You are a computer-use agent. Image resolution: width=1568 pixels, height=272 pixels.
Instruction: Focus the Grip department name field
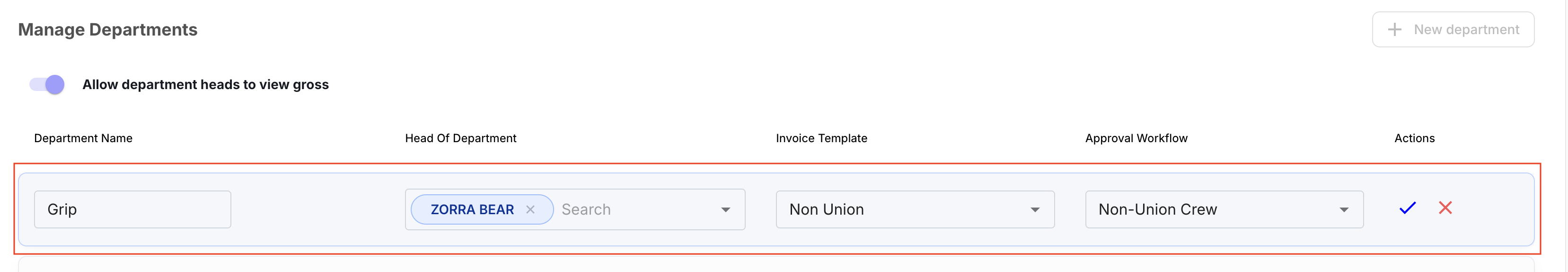(x=132, y=209)
